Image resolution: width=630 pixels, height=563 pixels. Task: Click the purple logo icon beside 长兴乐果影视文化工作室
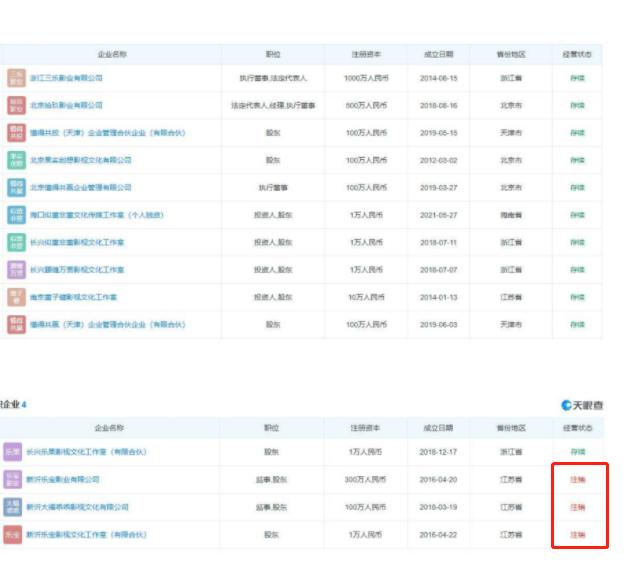tap(12, 452)
